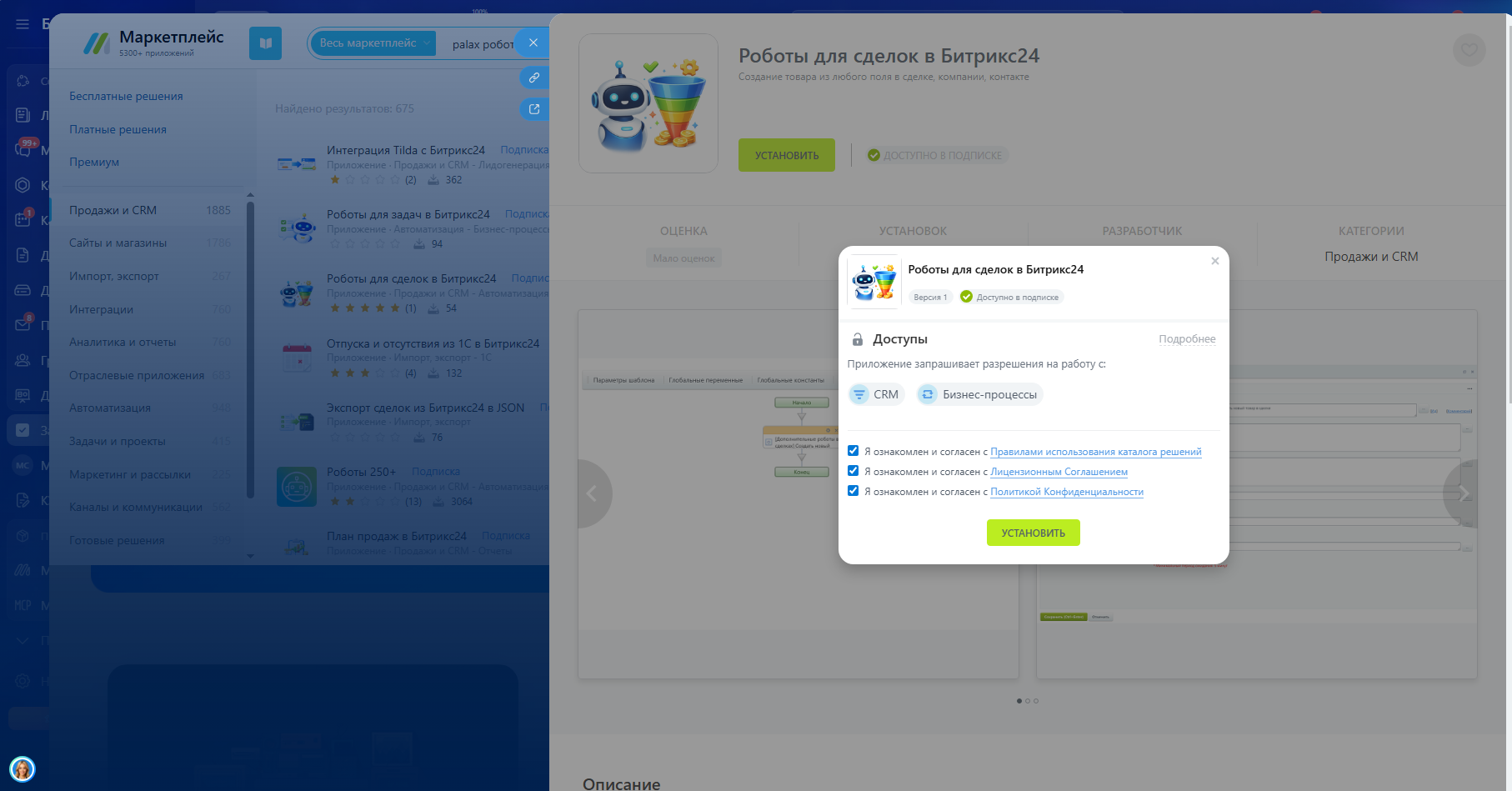1512x791 pixels.
Task: Open Аналитика и отчеты category
Action: point(150,342)
